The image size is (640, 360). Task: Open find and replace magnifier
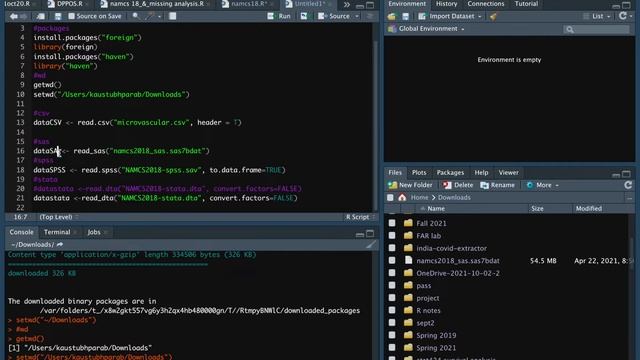tap(136, 16)
